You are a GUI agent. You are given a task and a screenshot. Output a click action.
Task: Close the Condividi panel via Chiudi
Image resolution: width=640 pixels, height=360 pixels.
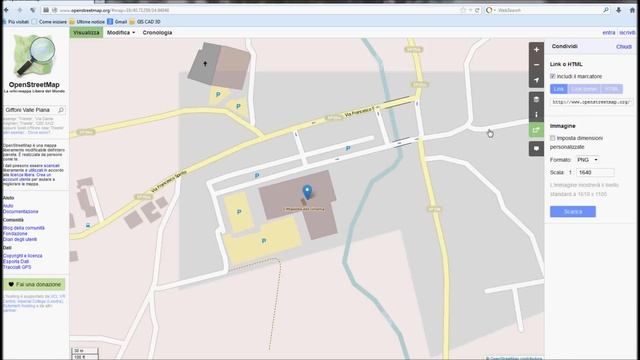624,47
